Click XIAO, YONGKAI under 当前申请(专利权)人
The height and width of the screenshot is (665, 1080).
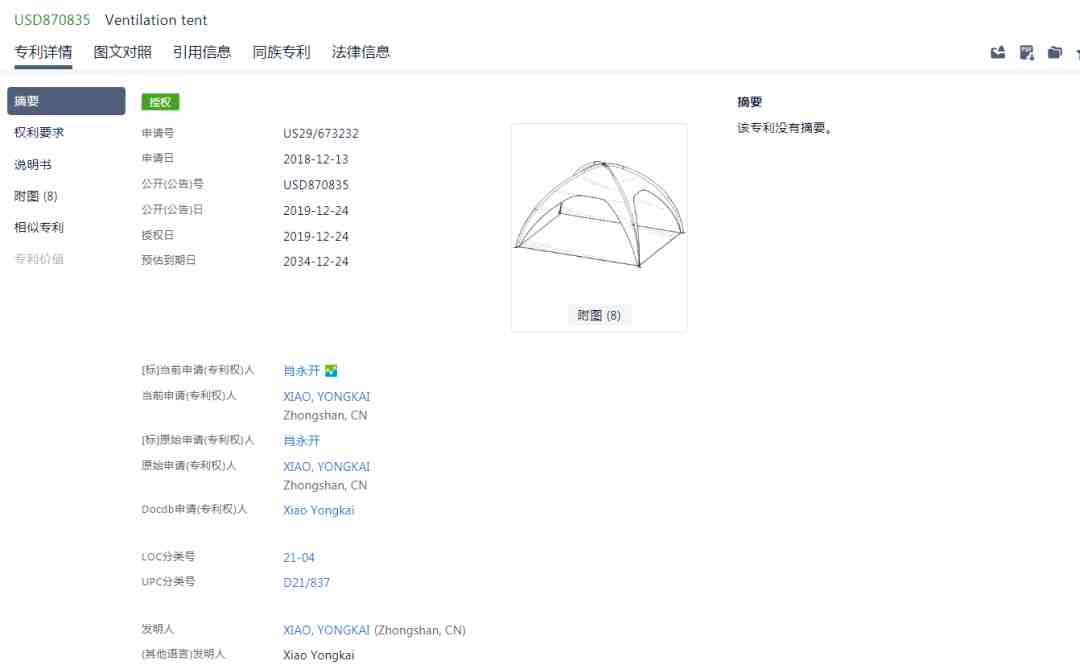[x=326, y=396]
